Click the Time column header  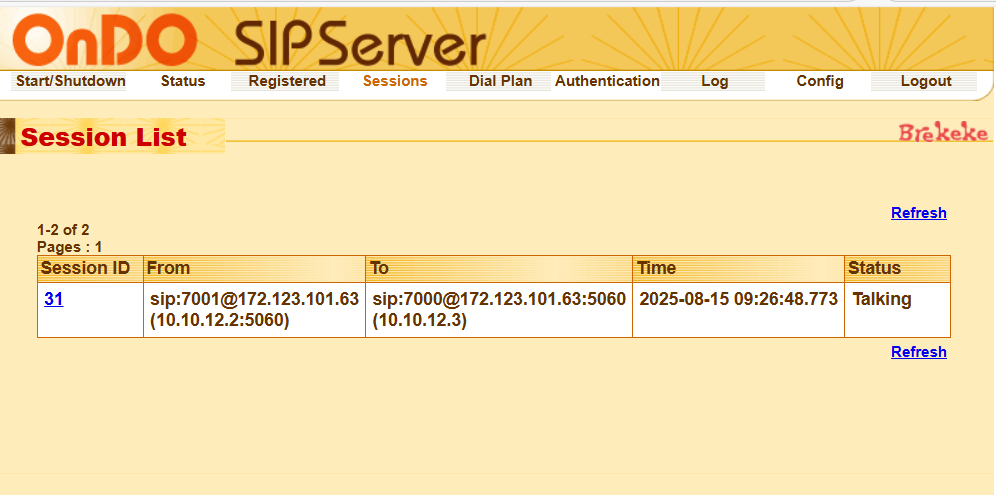pyautogui.click(x=738, y=268)
